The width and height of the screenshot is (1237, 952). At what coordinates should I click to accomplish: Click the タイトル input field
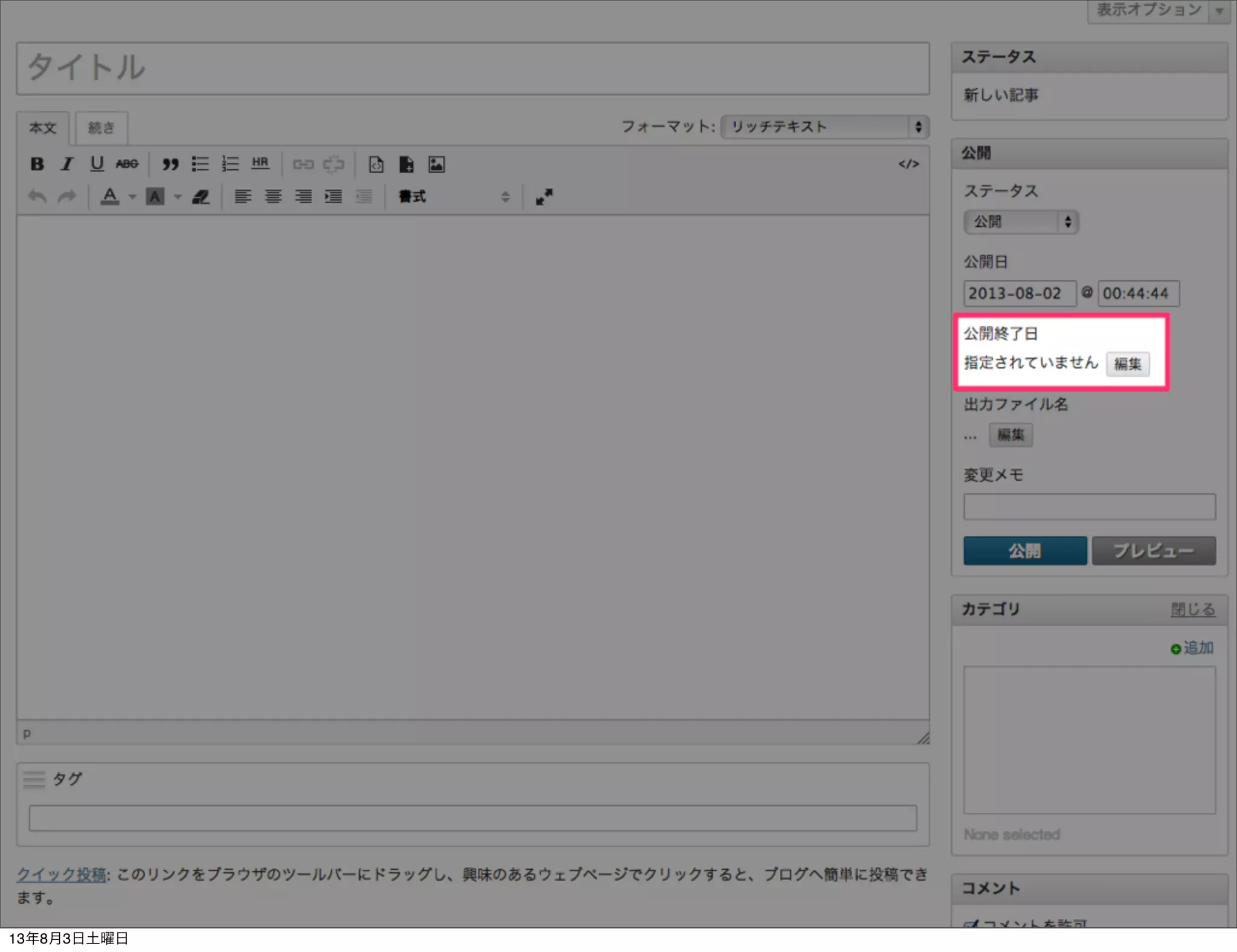pos(472,68)
